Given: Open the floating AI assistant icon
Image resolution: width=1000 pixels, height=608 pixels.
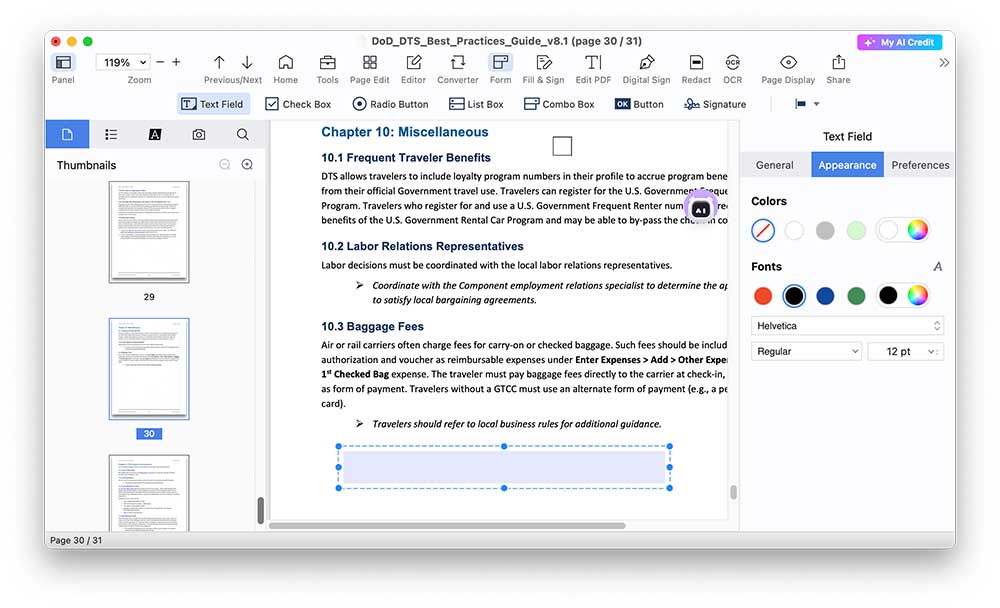Looking at the screenshot, I should [x=701, y=209].
